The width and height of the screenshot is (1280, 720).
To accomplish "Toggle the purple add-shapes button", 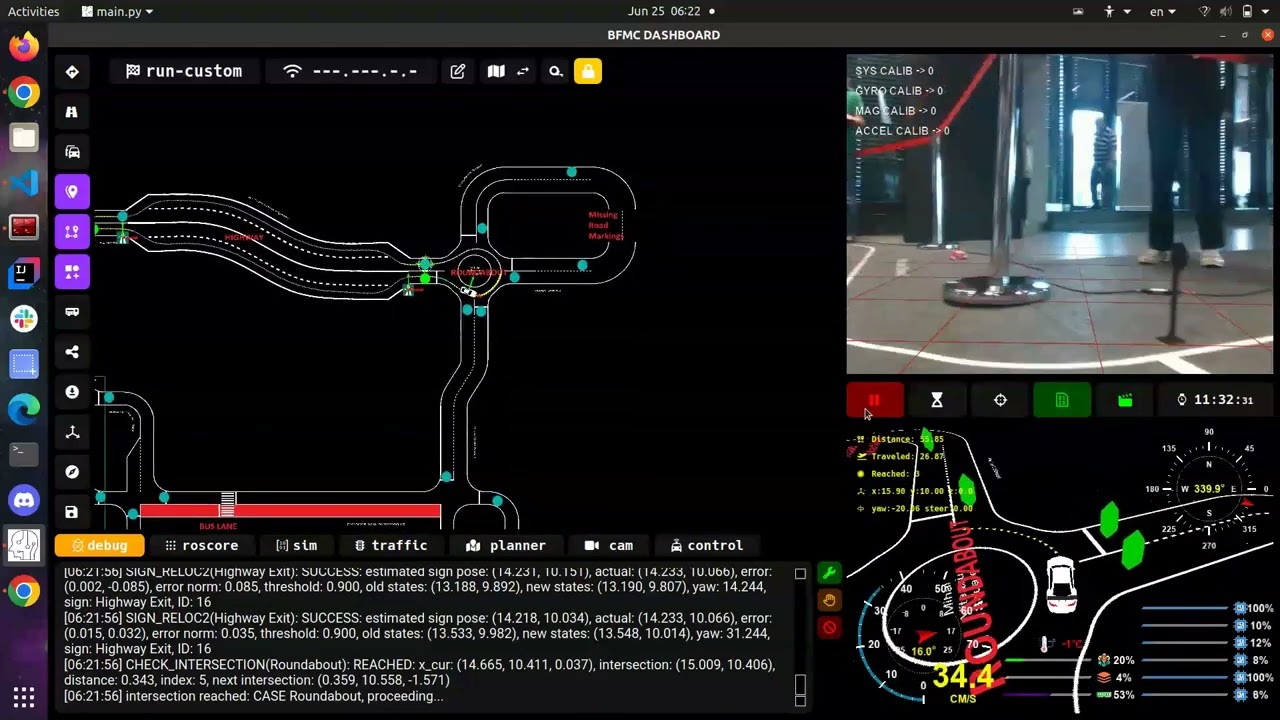I will coord(72,272).
